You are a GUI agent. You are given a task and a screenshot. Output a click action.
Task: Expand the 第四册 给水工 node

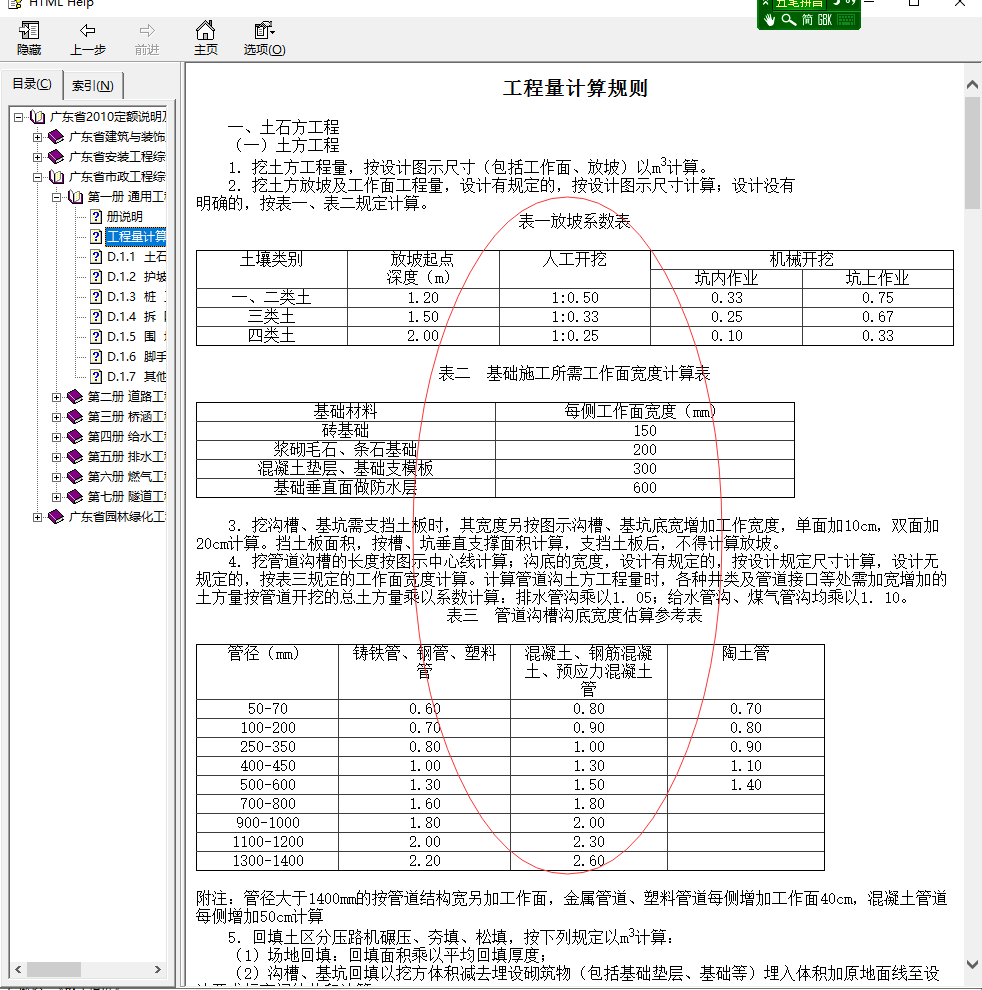coord(56,437)
